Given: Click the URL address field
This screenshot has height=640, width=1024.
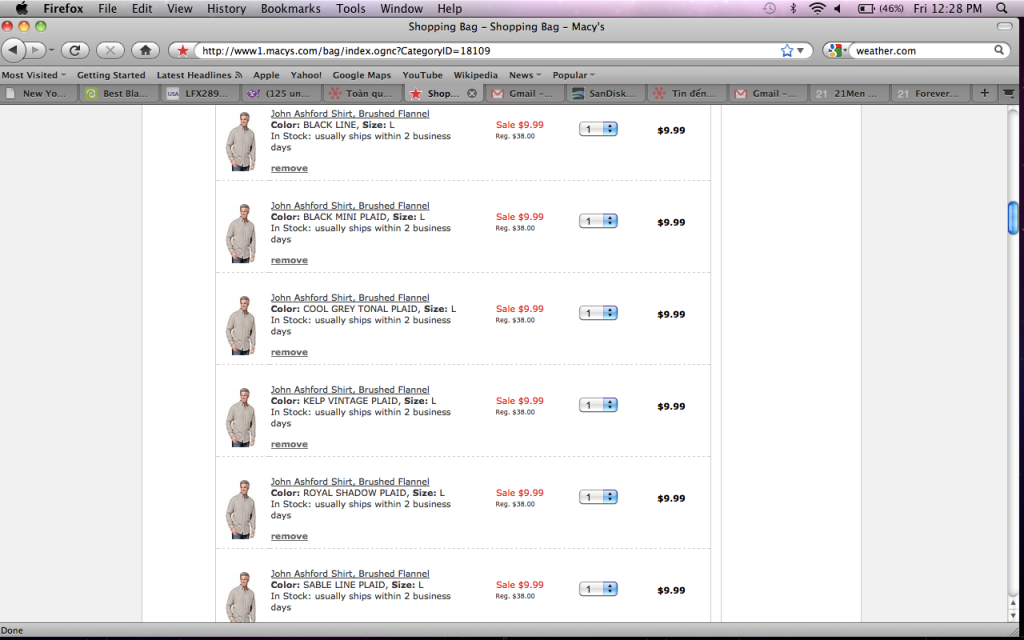Looking at the screenshot, I should (480, 50).
